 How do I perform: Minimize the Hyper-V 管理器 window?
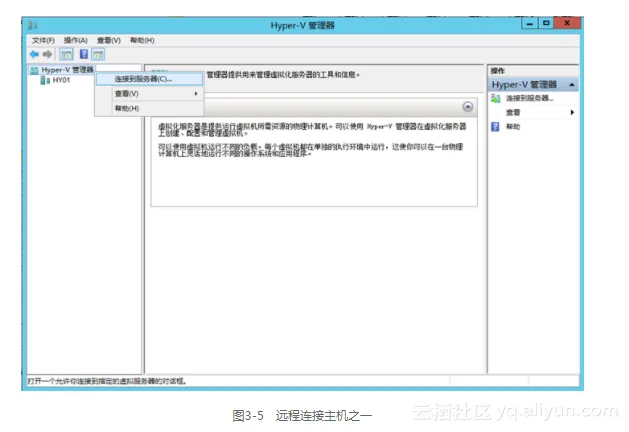pos(530,23)
